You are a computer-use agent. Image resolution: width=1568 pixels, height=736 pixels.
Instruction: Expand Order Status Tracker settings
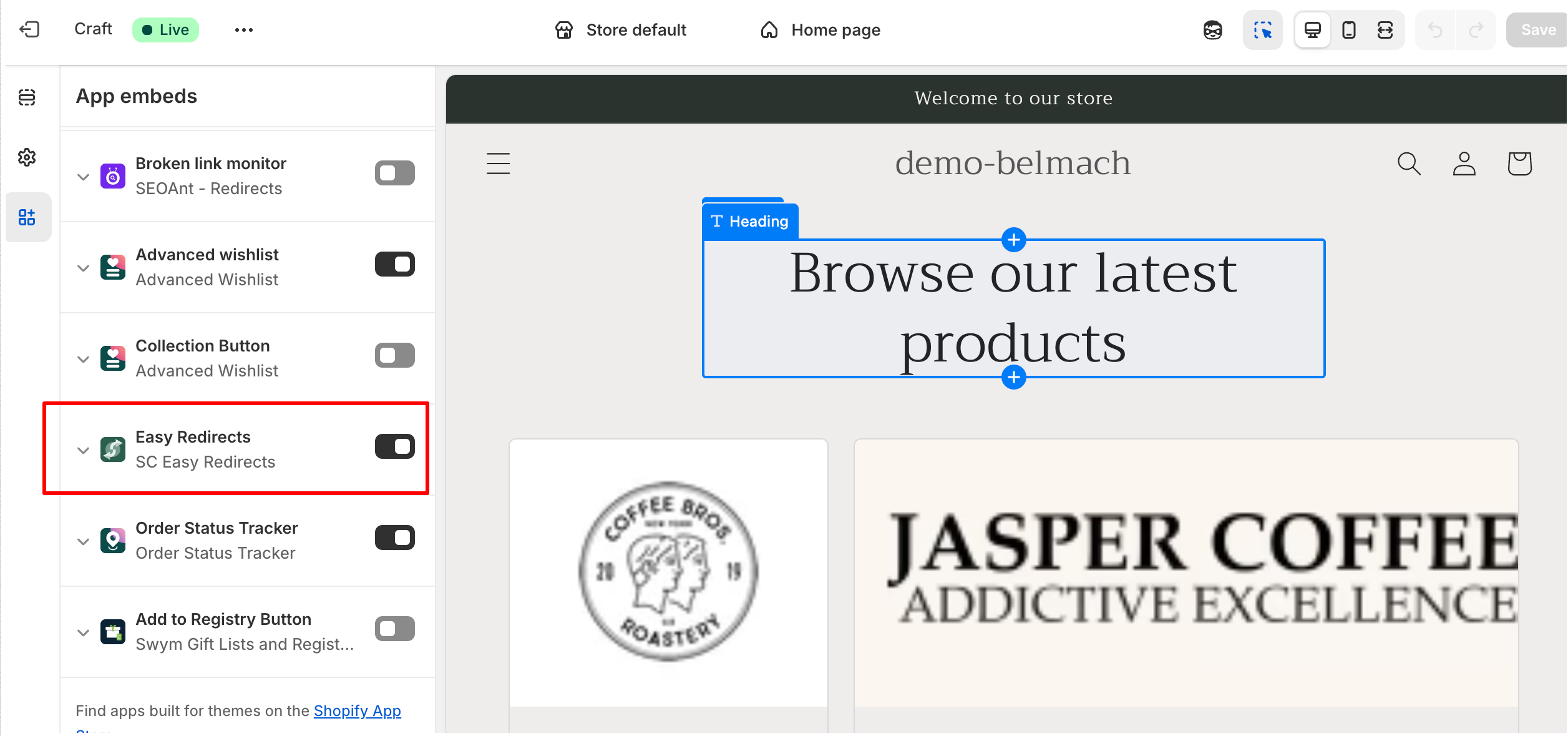click(83, 541)
